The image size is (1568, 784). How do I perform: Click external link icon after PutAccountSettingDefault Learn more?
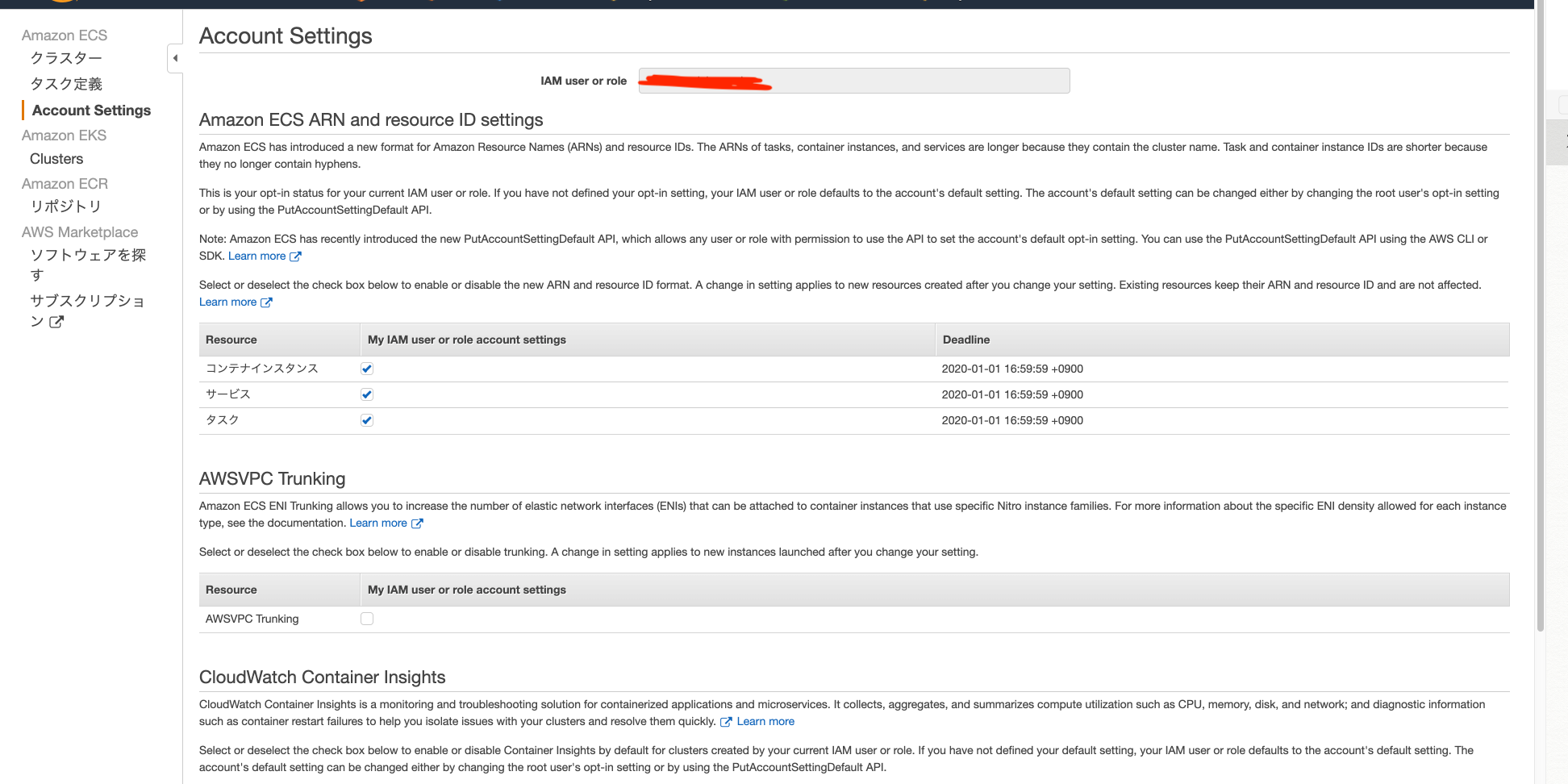pos(295,256)
